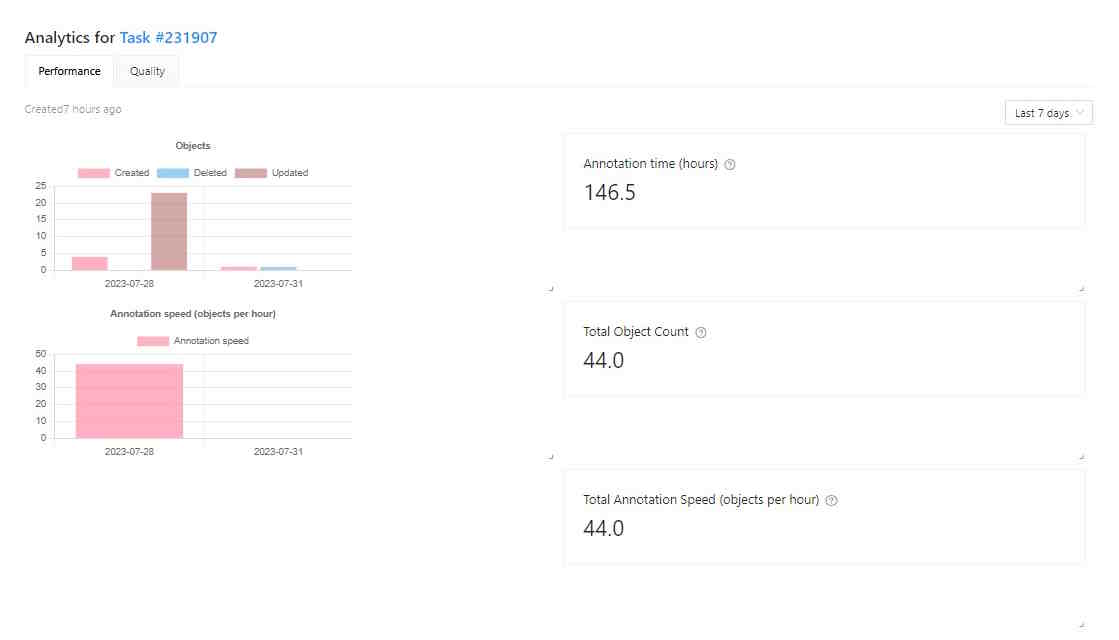The width and height of the screenshot is (1119, 640).
Task: Open the Task #231907 link
Action: pos(168,38)
